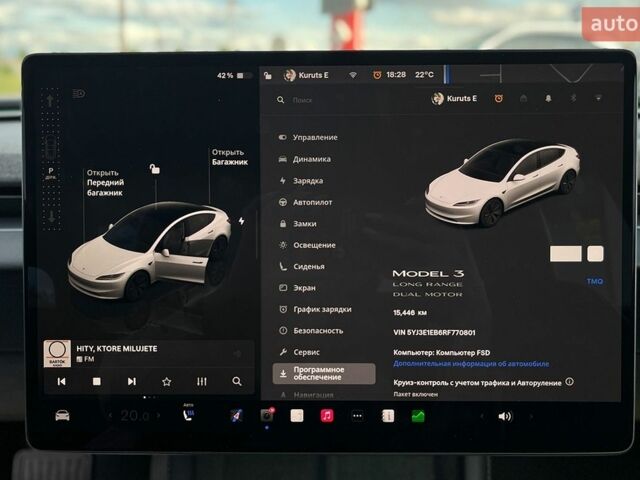Tap the gear selector P indicator
This screenshot has width=640, height=480.
tap(51, 173)
